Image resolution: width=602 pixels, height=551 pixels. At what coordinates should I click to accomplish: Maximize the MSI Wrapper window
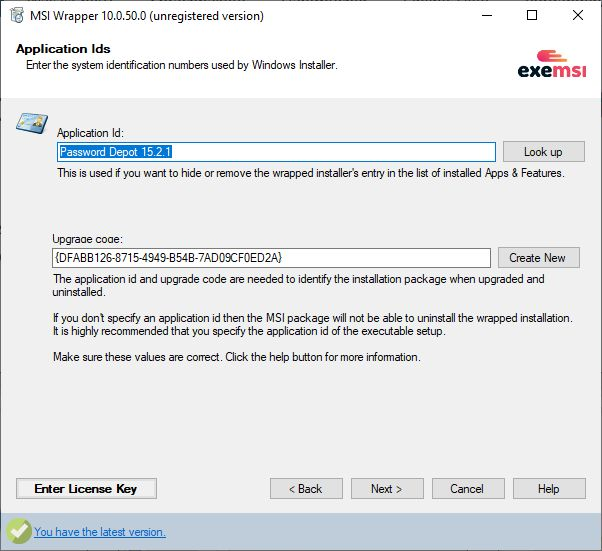pyautogui.click(x=532, y=15)
